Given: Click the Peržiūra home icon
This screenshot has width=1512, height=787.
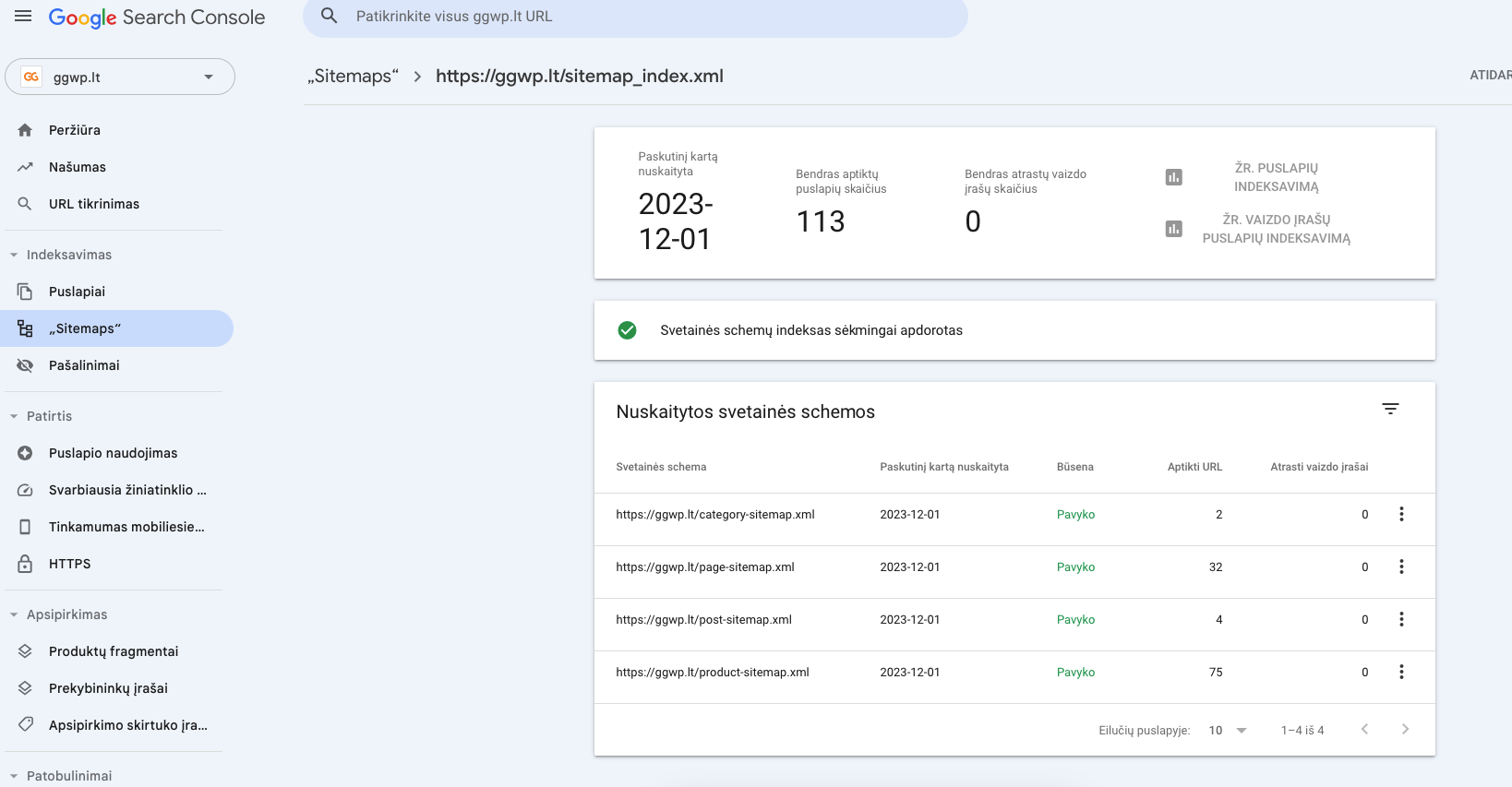Looking at the screenshot, I should pyautogui.click(x=25, y=130).
